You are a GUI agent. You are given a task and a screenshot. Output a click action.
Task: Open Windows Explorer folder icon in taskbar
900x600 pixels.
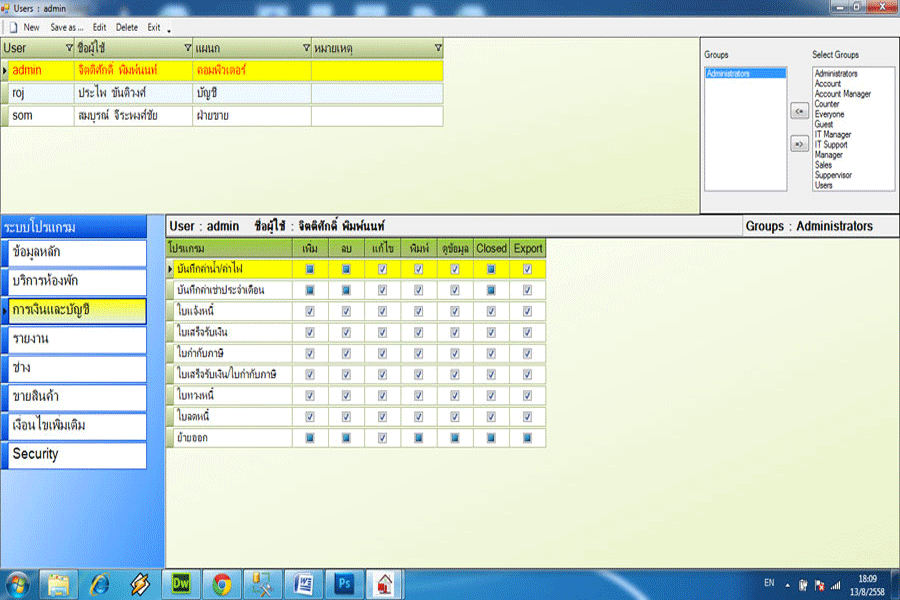[59, 581]
